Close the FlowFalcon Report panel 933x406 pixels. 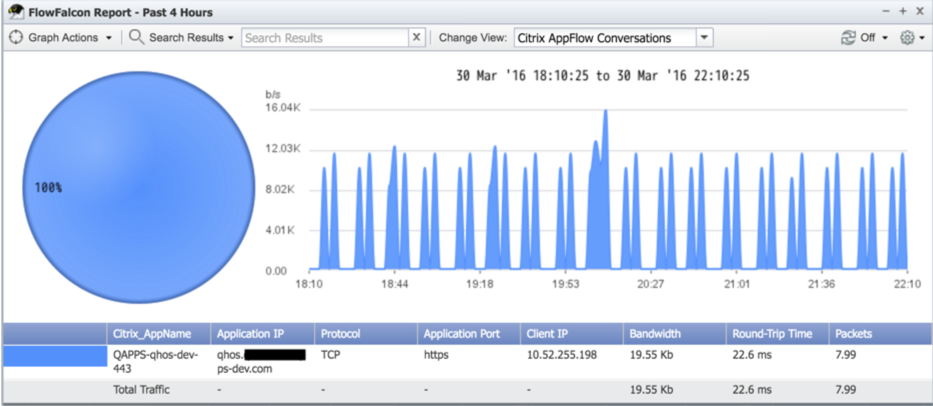pyautogui.click(x=920, y=11)
